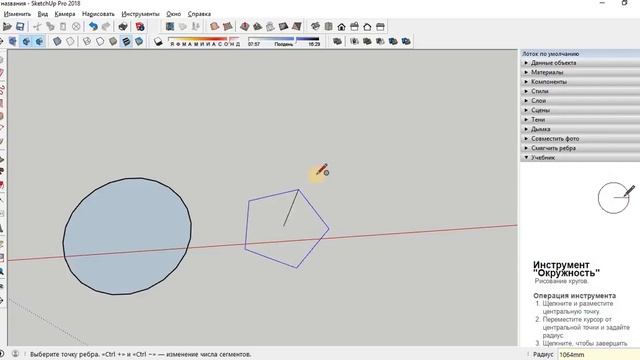Select the Stamp sandbox tool
Image resolution: width=640 pixels, height=360 pixels.
coord(258,27)
